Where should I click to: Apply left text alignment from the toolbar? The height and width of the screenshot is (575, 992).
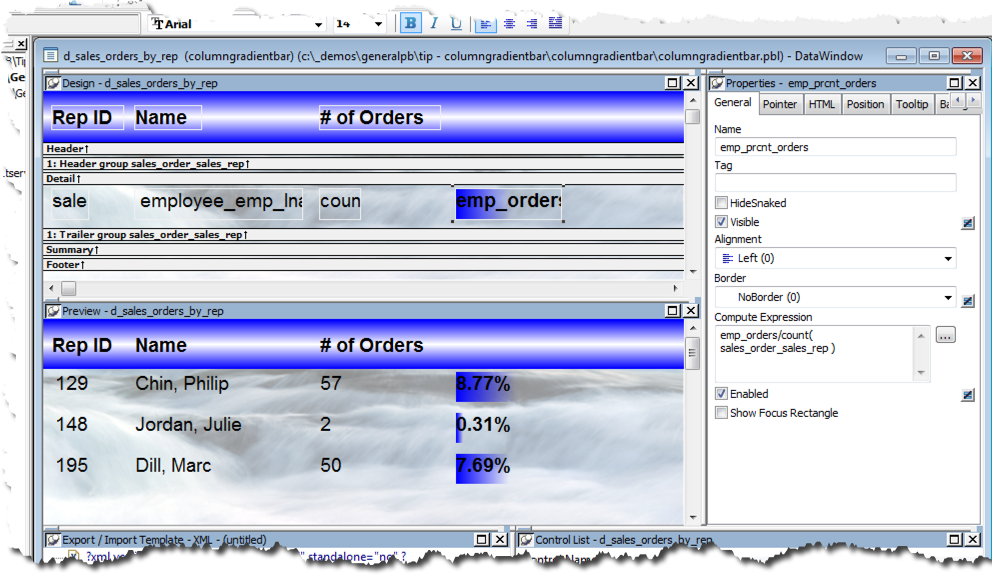point(485,24)
